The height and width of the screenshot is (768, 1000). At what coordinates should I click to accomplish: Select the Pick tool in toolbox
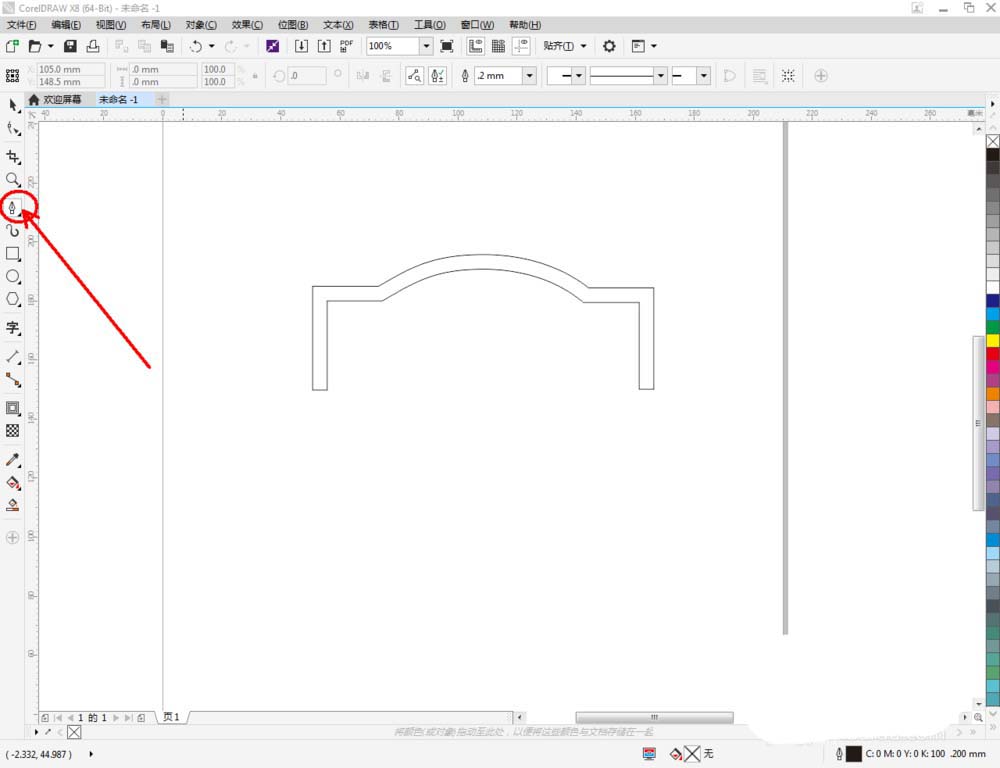13,105
